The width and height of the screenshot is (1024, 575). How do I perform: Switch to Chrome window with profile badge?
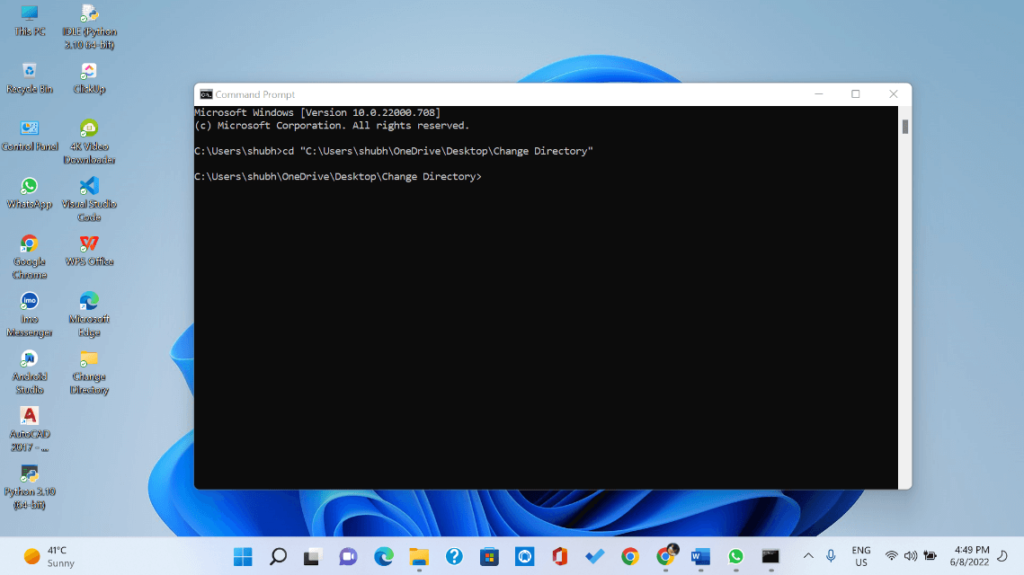665,556
